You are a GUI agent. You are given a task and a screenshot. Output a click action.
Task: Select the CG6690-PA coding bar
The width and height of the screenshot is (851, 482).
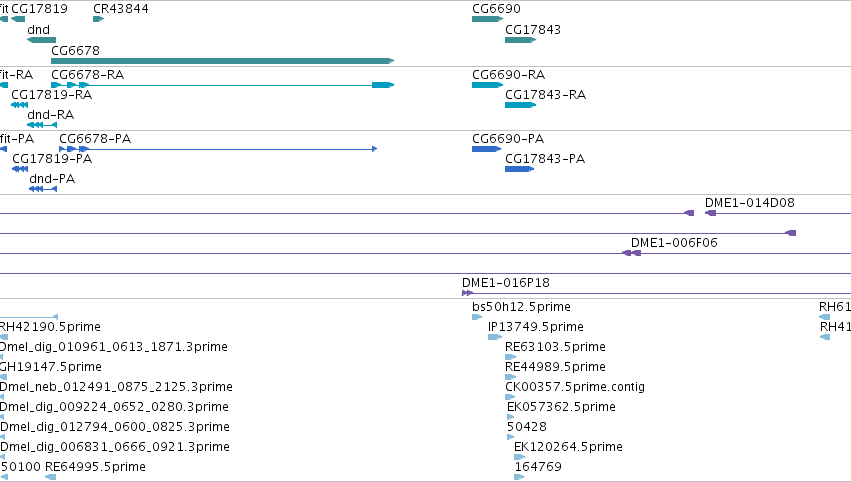coord(486,149)
